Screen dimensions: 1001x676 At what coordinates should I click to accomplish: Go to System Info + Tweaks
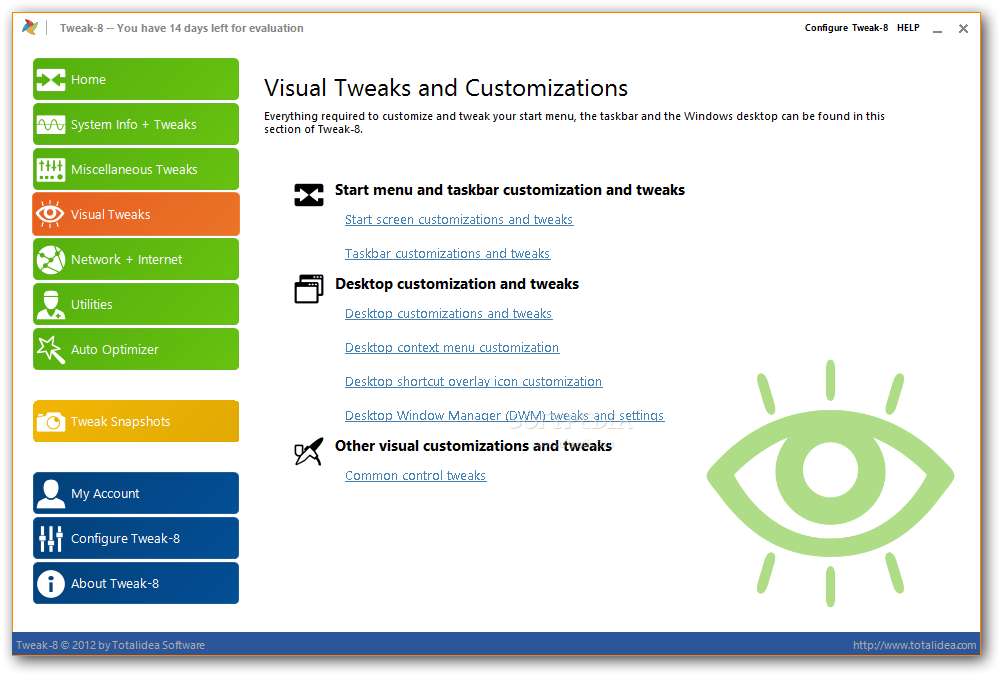(136, 124)
